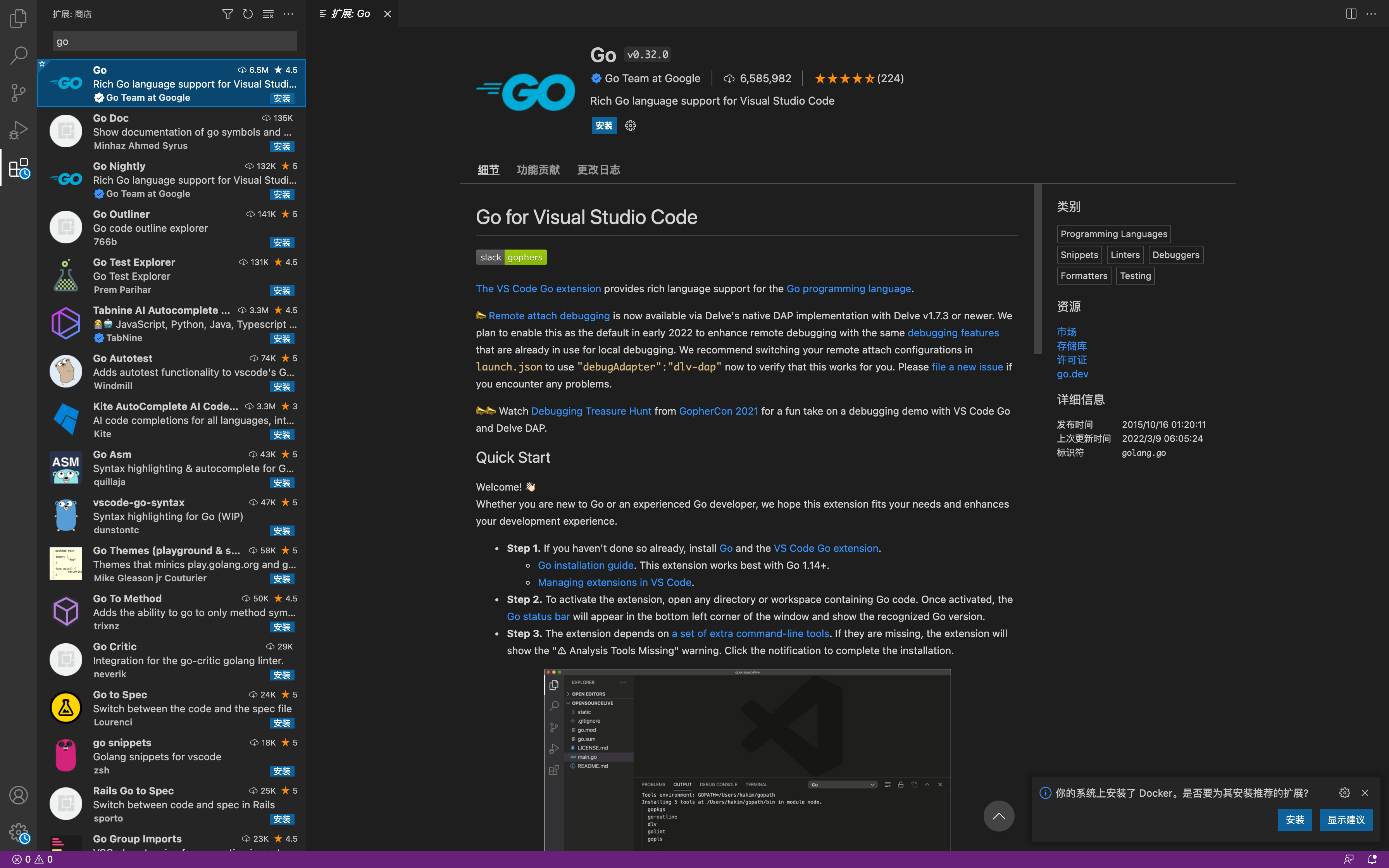
Task: Open the Go extension settings gear
Action: tap(630, 126)
